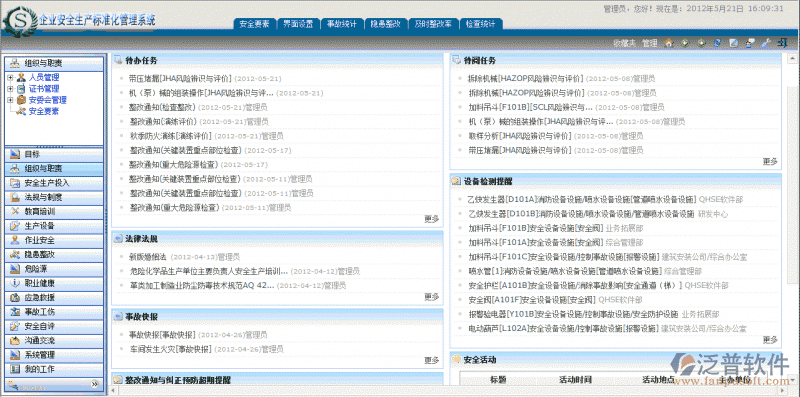
Task: Expand the 证书管理 tree node
Action: pos(10,89)
